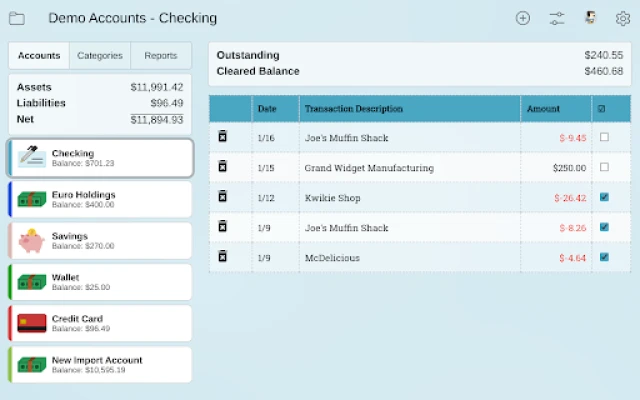Select the Credit Card account

100,323
